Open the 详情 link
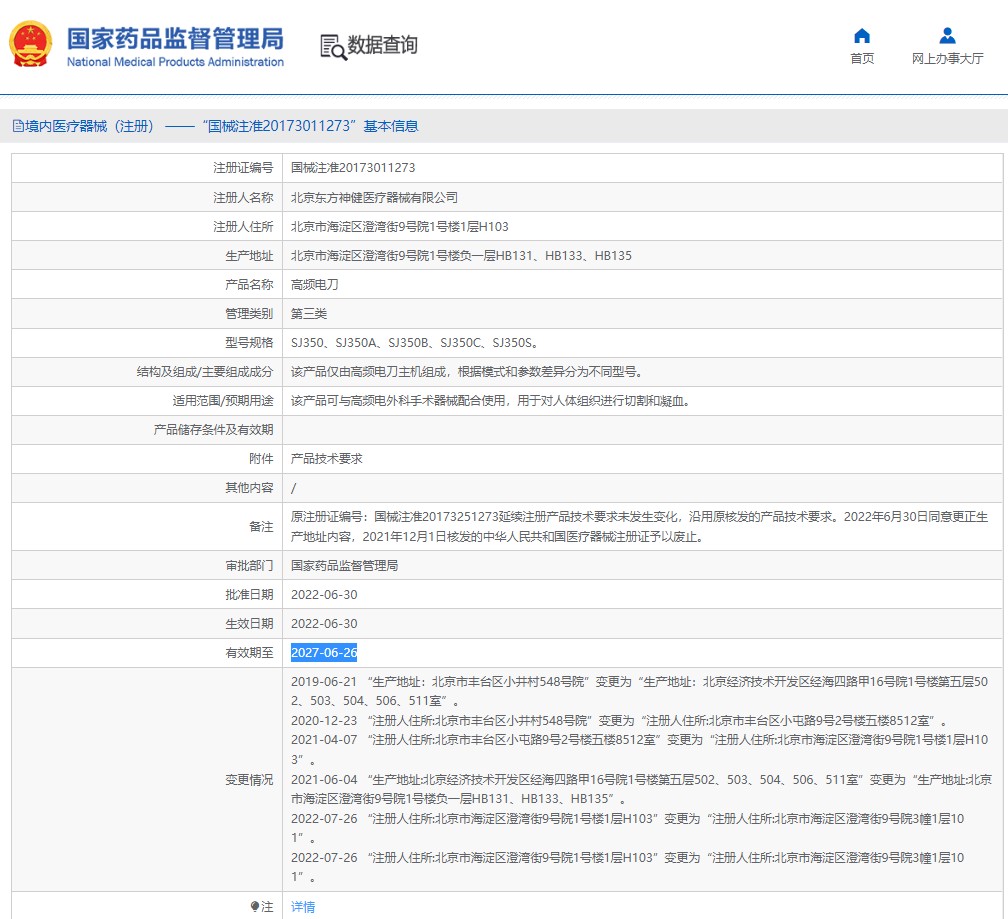 [303, 906]
